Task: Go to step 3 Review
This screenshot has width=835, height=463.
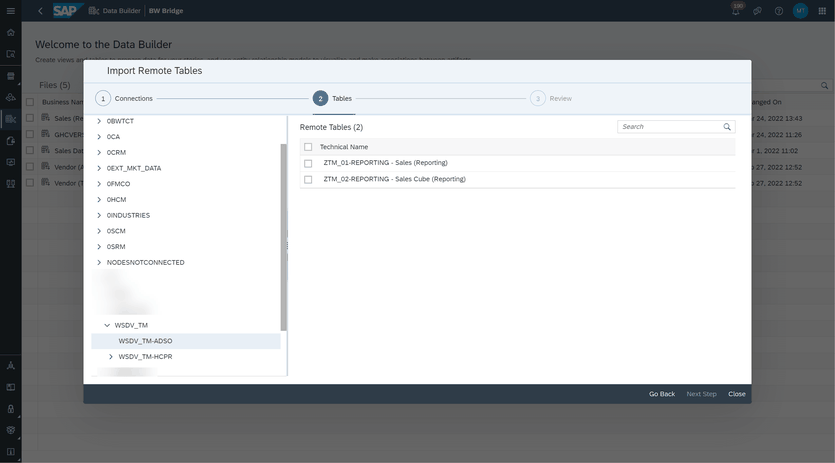Action: point(551,99)
